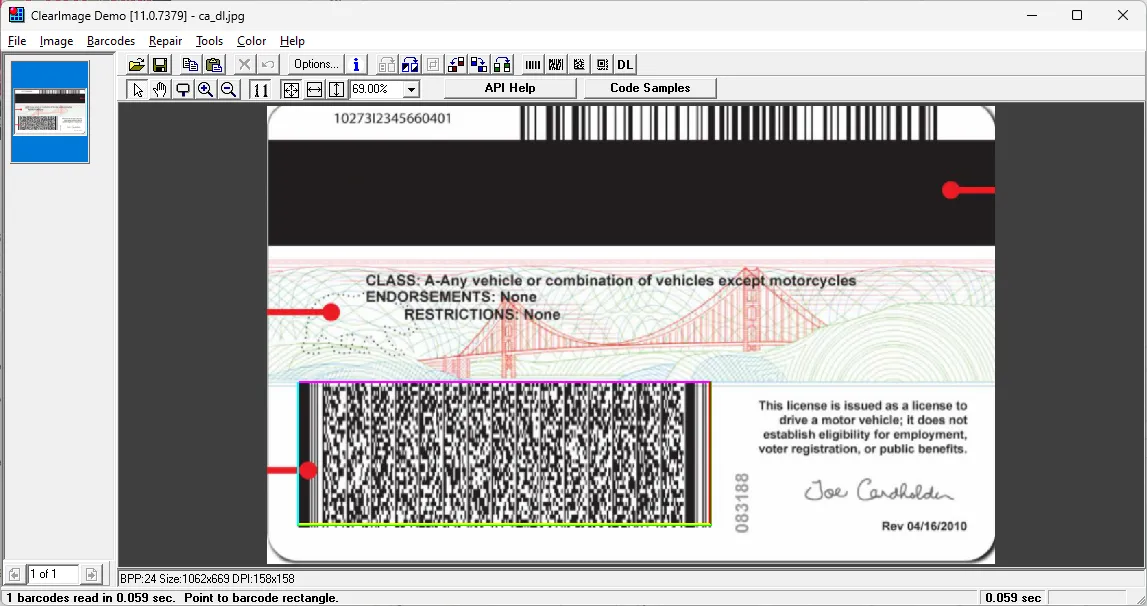The width and height of the screenshot is (1147, 606).
Task: Click the zoom out magnifier
Action: (x=229, y=89)
